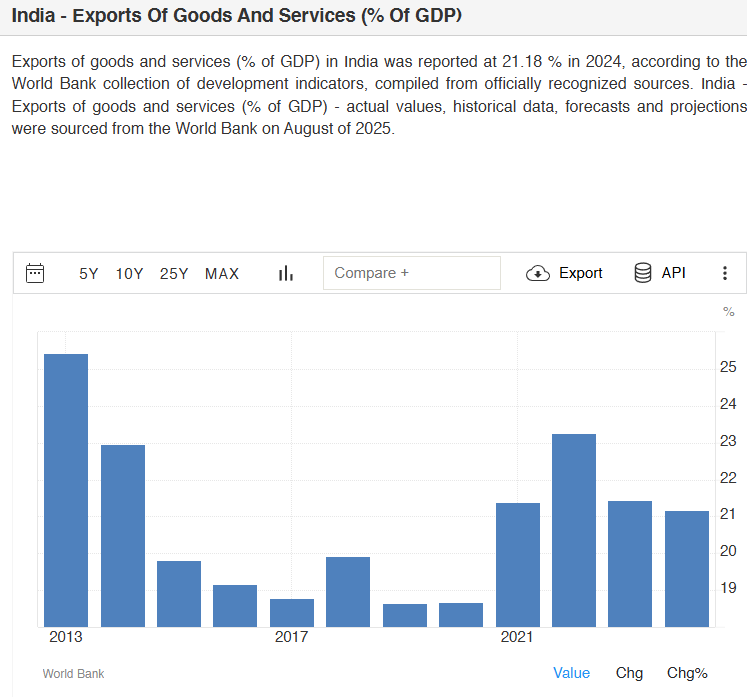Viewport: 747px width, 697px height.
Task: Select the 25Y time range
Action: point(174,273)
